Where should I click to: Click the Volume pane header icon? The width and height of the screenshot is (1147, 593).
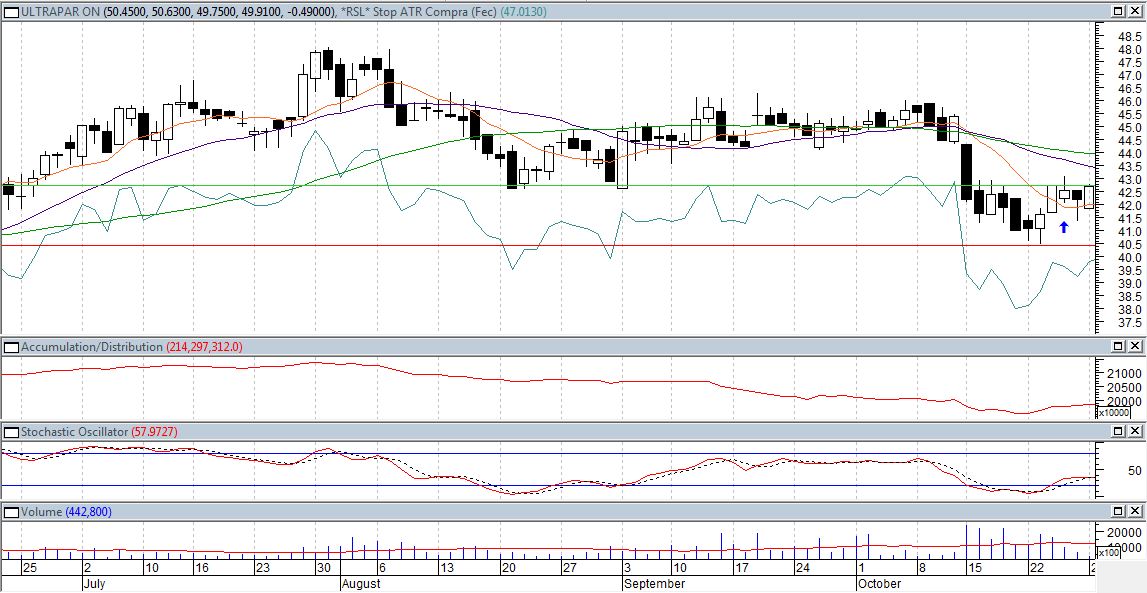click(x=11, y=512)
